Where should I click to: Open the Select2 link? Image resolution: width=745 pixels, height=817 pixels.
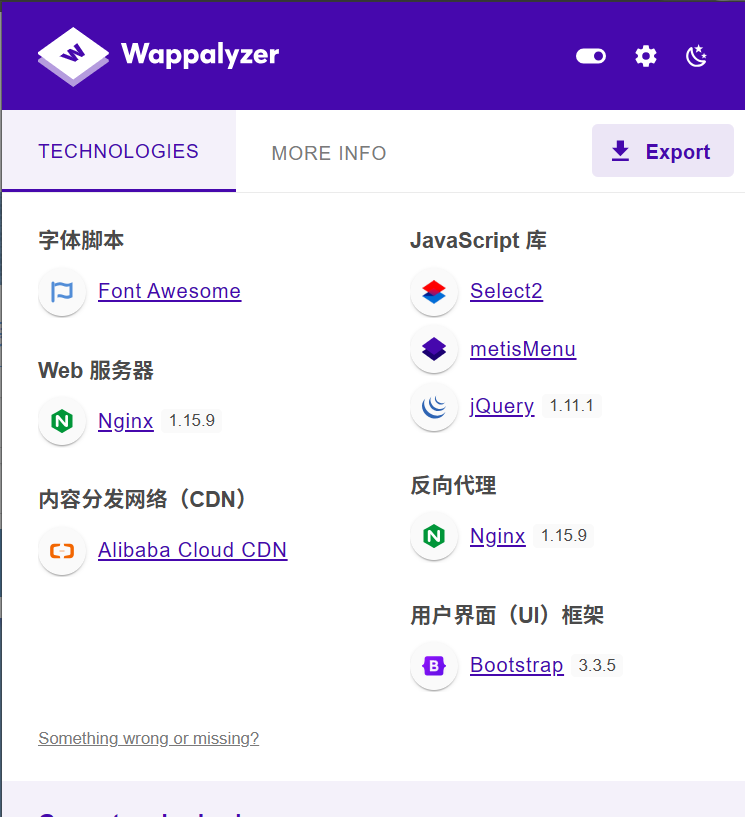point(506,291)
